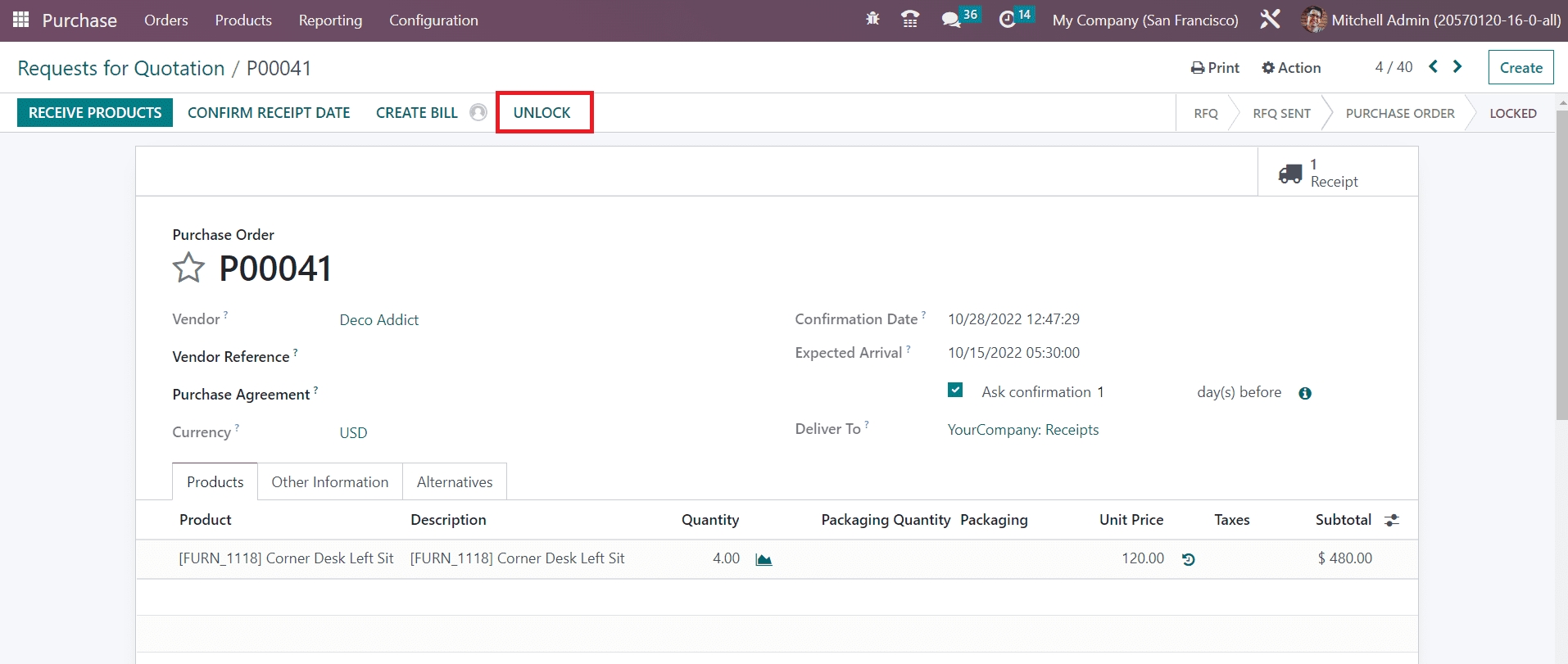
Task: Click the UNLOCK button
Action: [542, 113]
